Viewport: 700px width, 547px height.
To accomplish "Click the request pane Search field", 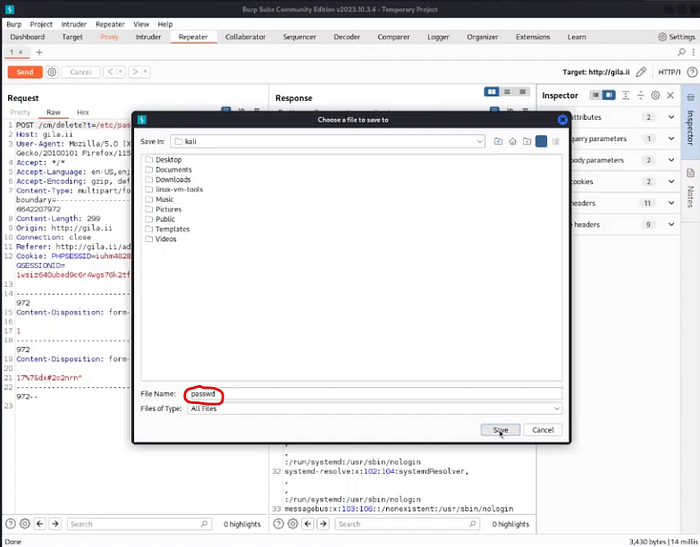I will (x=139, y=524).
